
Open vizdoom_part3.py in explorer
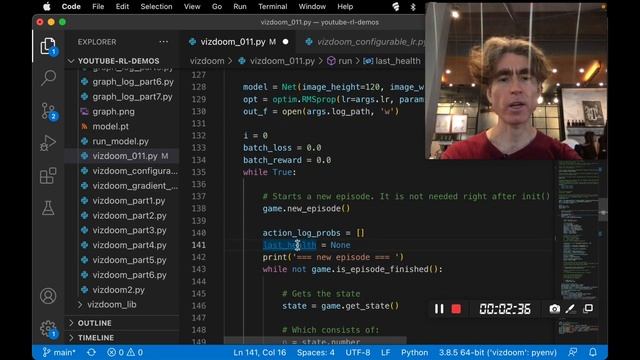click(129, 230)
